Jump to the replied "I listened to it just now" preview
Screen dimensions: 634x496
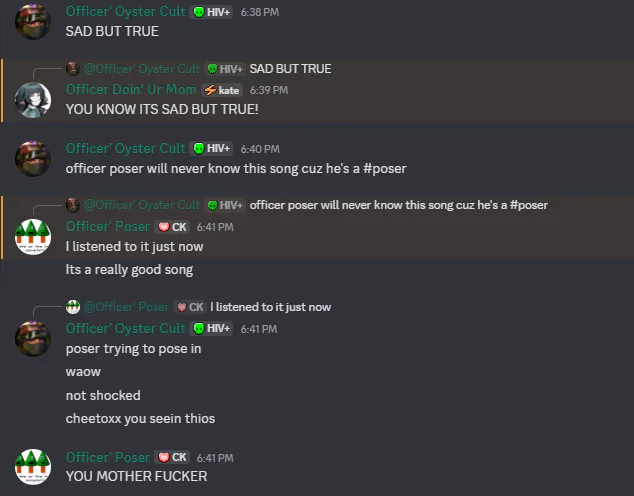270,307
